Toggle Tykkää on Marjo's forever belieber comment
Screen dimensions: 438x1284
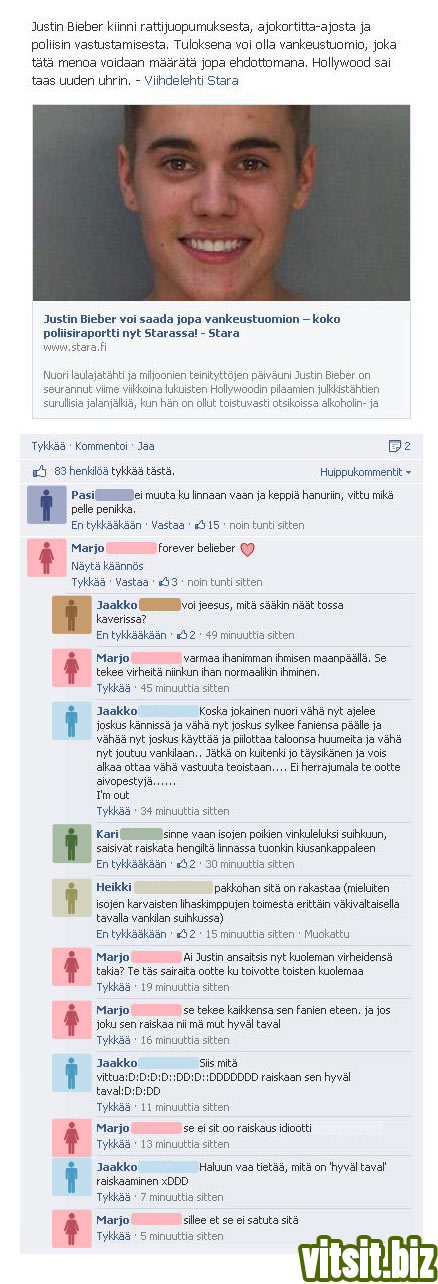pyautogui.click(x=87, y=582)
